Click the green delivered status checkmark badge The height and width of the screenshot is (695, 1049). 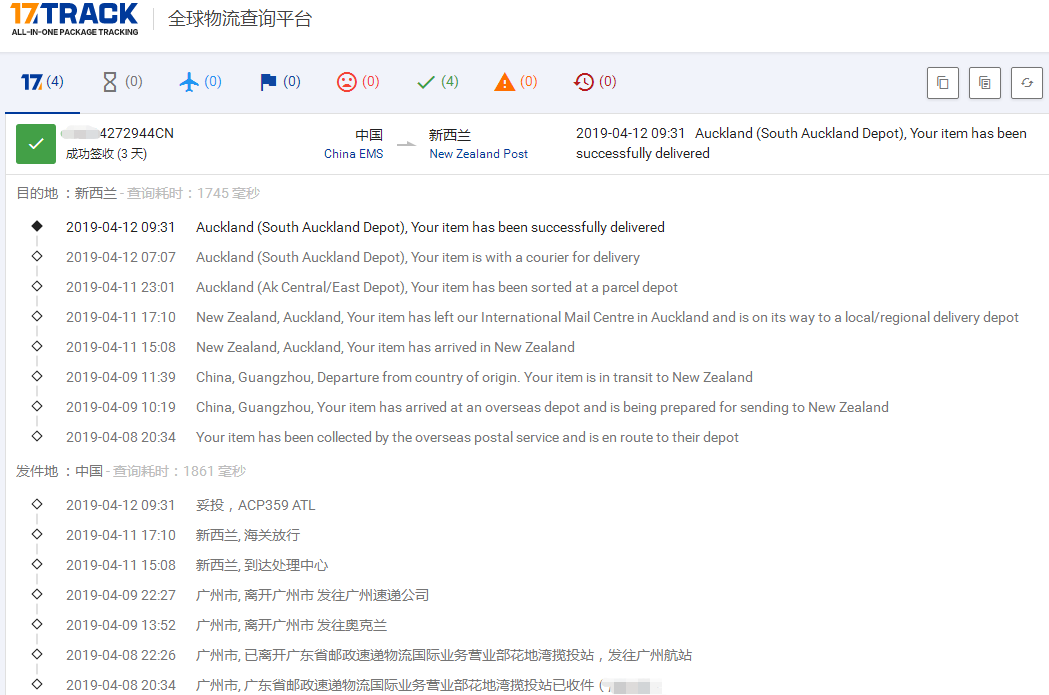36,143
